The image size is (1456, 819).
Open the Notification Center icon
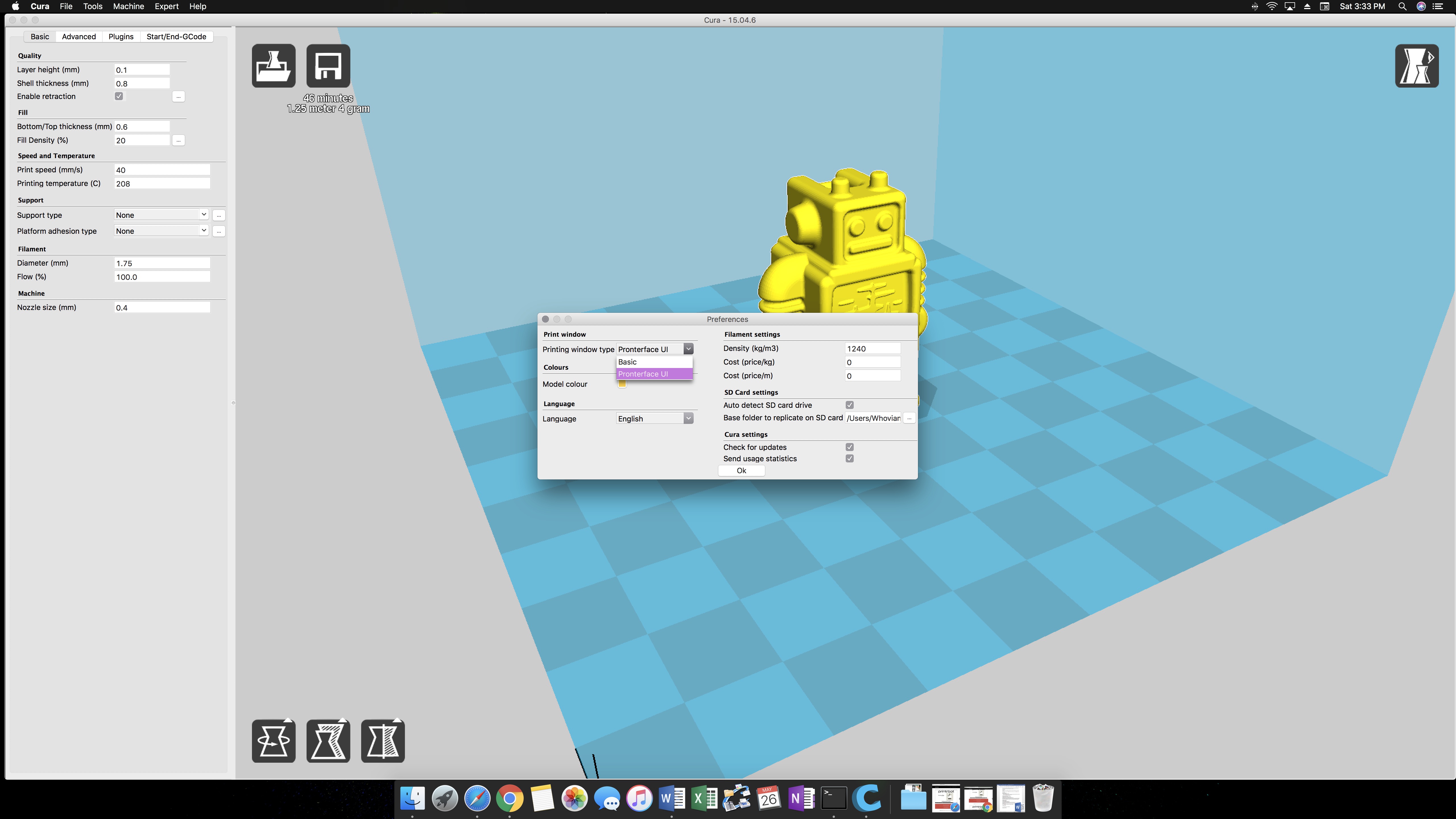click(1438, 6)
